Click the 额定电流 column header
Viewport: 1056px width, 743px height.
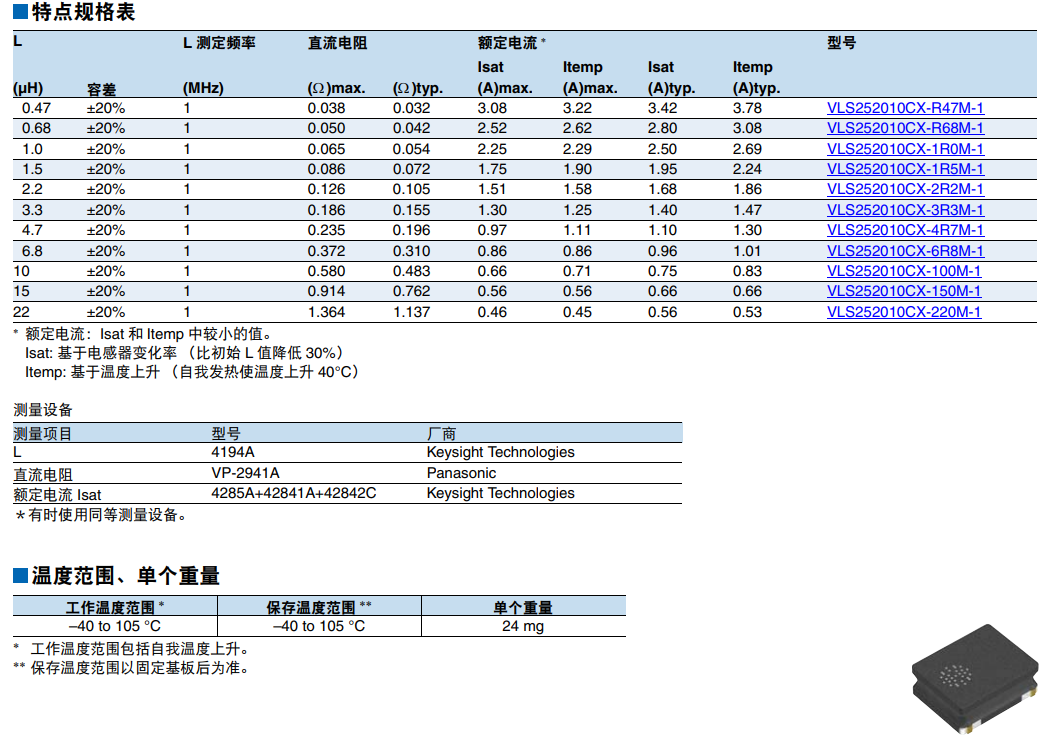[x=508, y=43]
